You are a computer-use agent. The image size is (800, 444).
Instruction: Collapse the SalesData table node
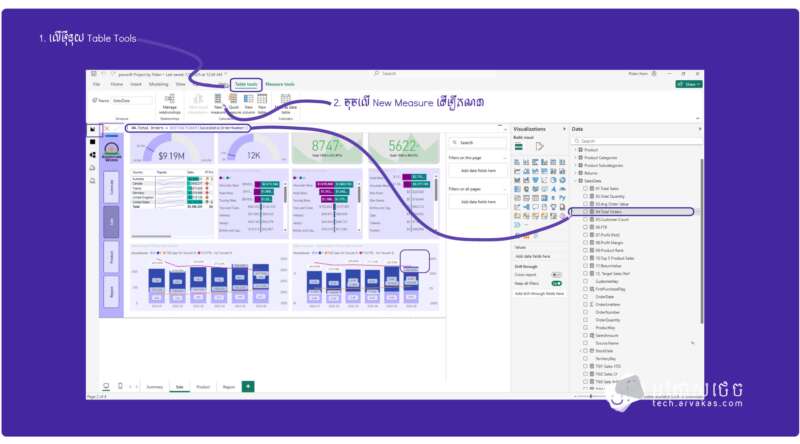(x=577, y=180)
